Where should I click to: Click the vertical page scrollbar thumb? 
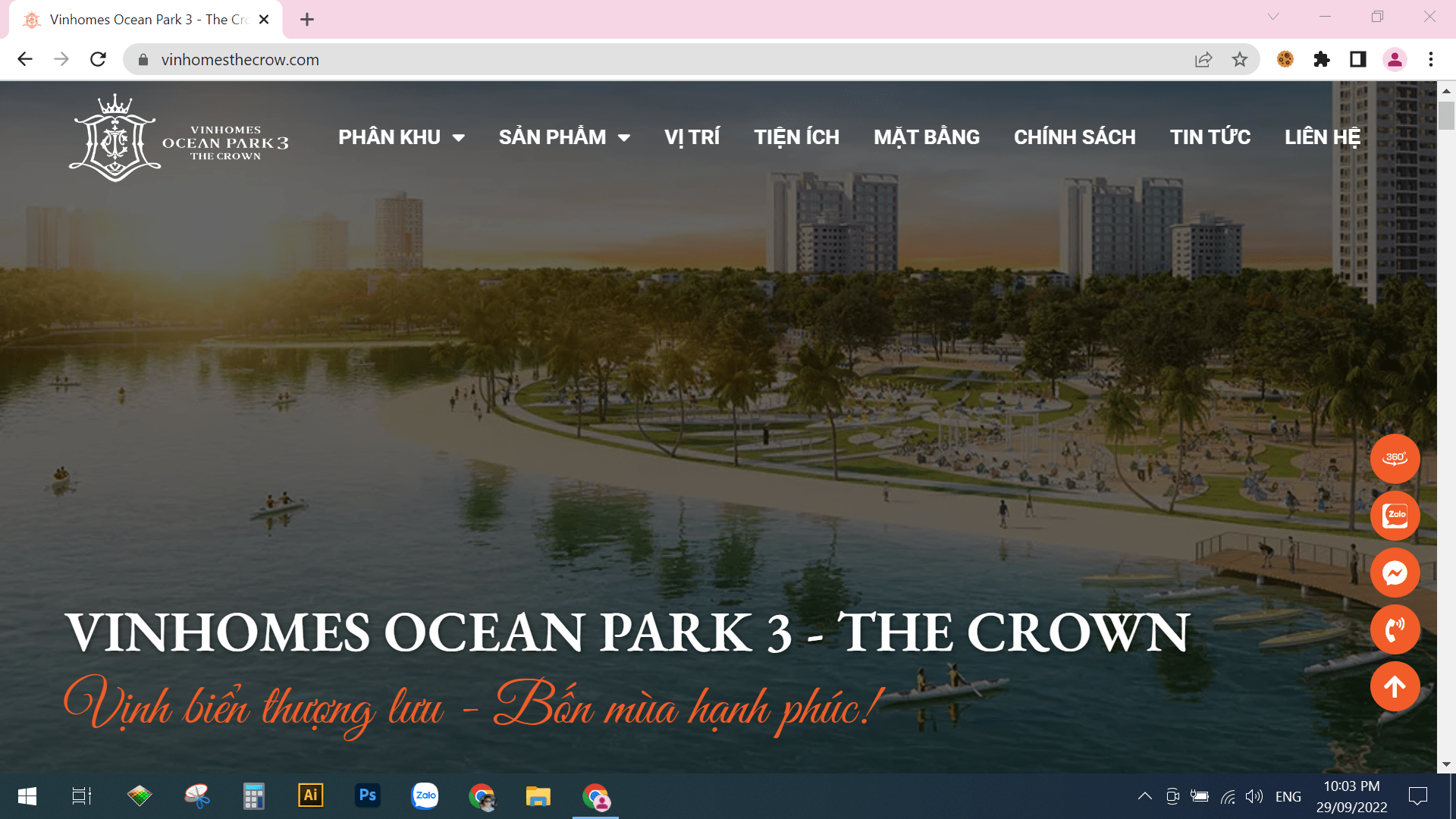point(1446,115)
